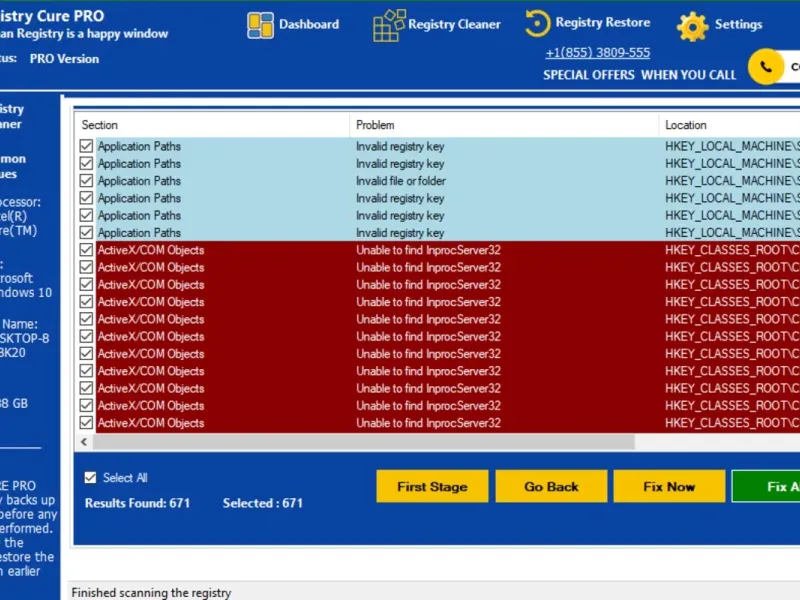Screen dimensions: 800x600
Task: Sort by the Location column header
Action: coord(730,125)
